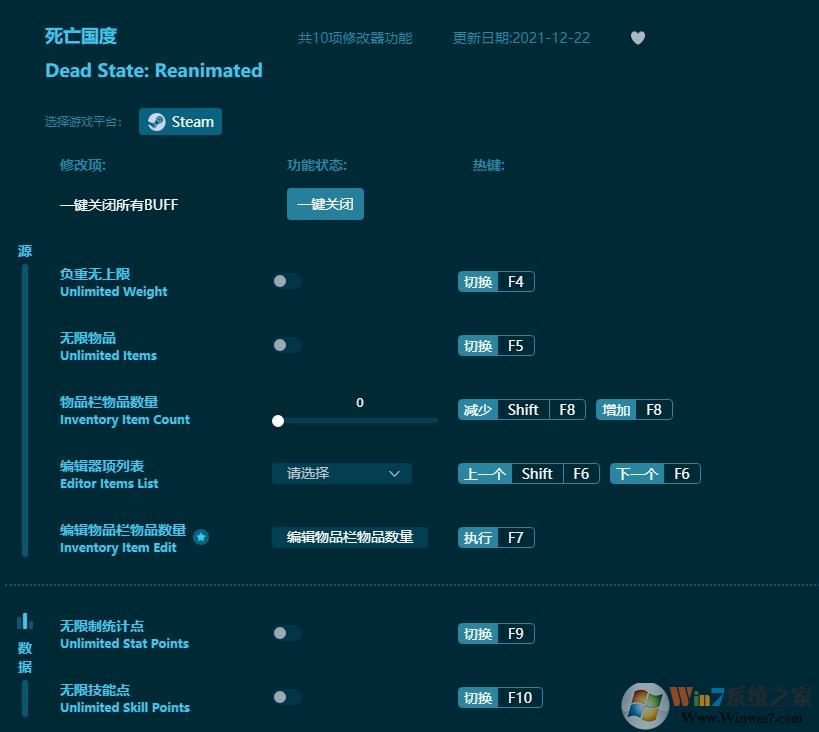Click the 功能状态 column header
Viewport: 819px width, 732px height.
tap(317, 165)
